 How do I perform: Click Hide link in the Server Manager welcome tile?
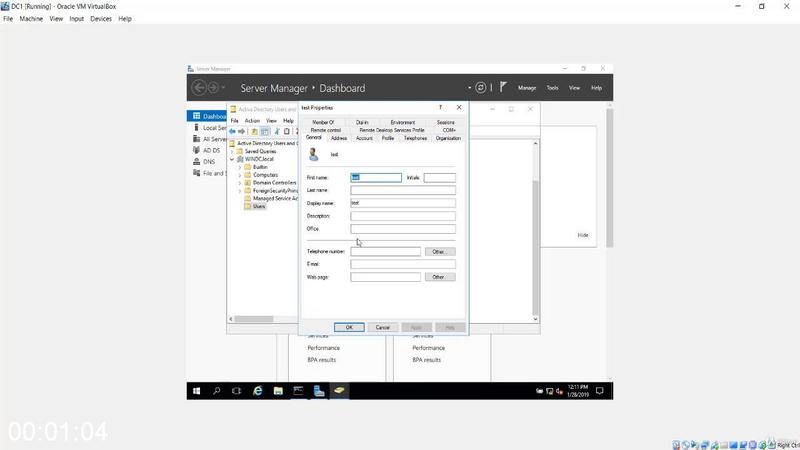pyautogui.click(x=583, y=235)
